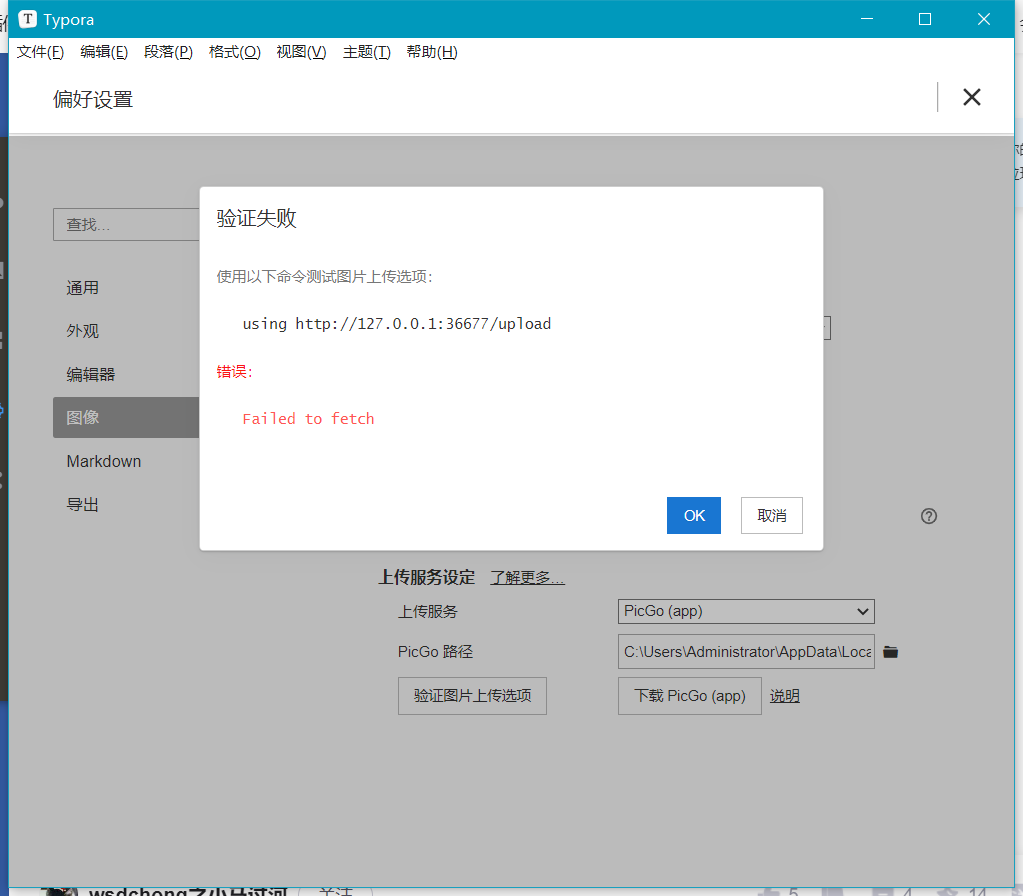Open the 视图(V) menu
Image resolution: width=1023 pixels, height=896 pixels.
click(x=301, y=52)
